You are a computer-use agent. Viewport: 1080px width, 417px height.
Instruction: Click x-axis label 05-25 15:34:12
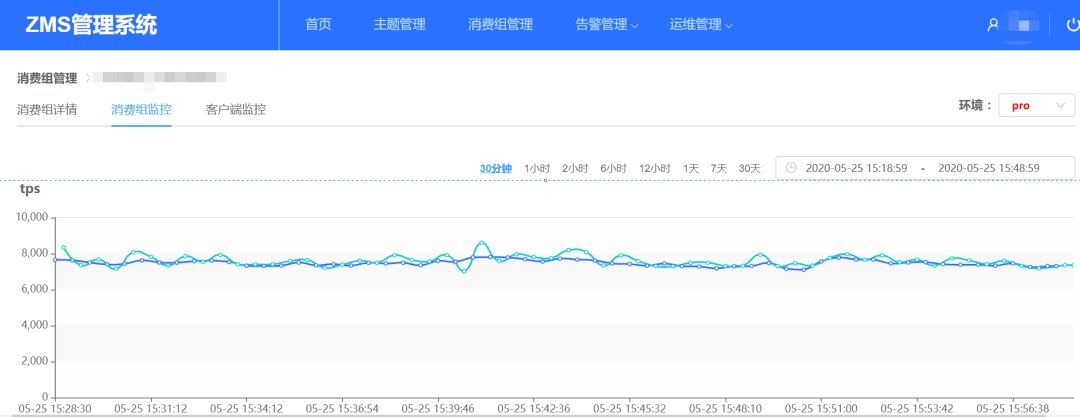(x=246, y=408)
